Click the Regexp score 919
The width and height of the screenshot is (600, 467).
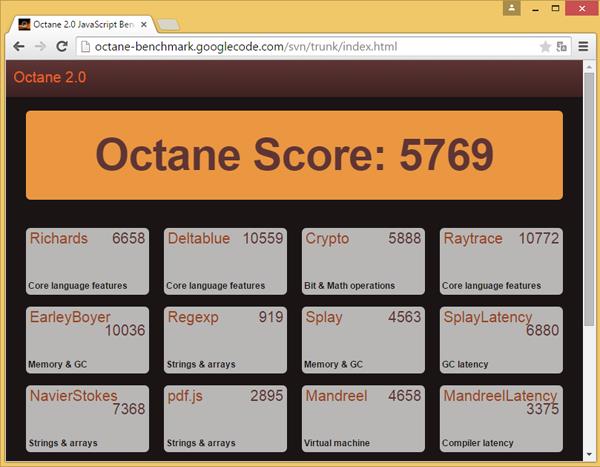click(x=271, y=317)
